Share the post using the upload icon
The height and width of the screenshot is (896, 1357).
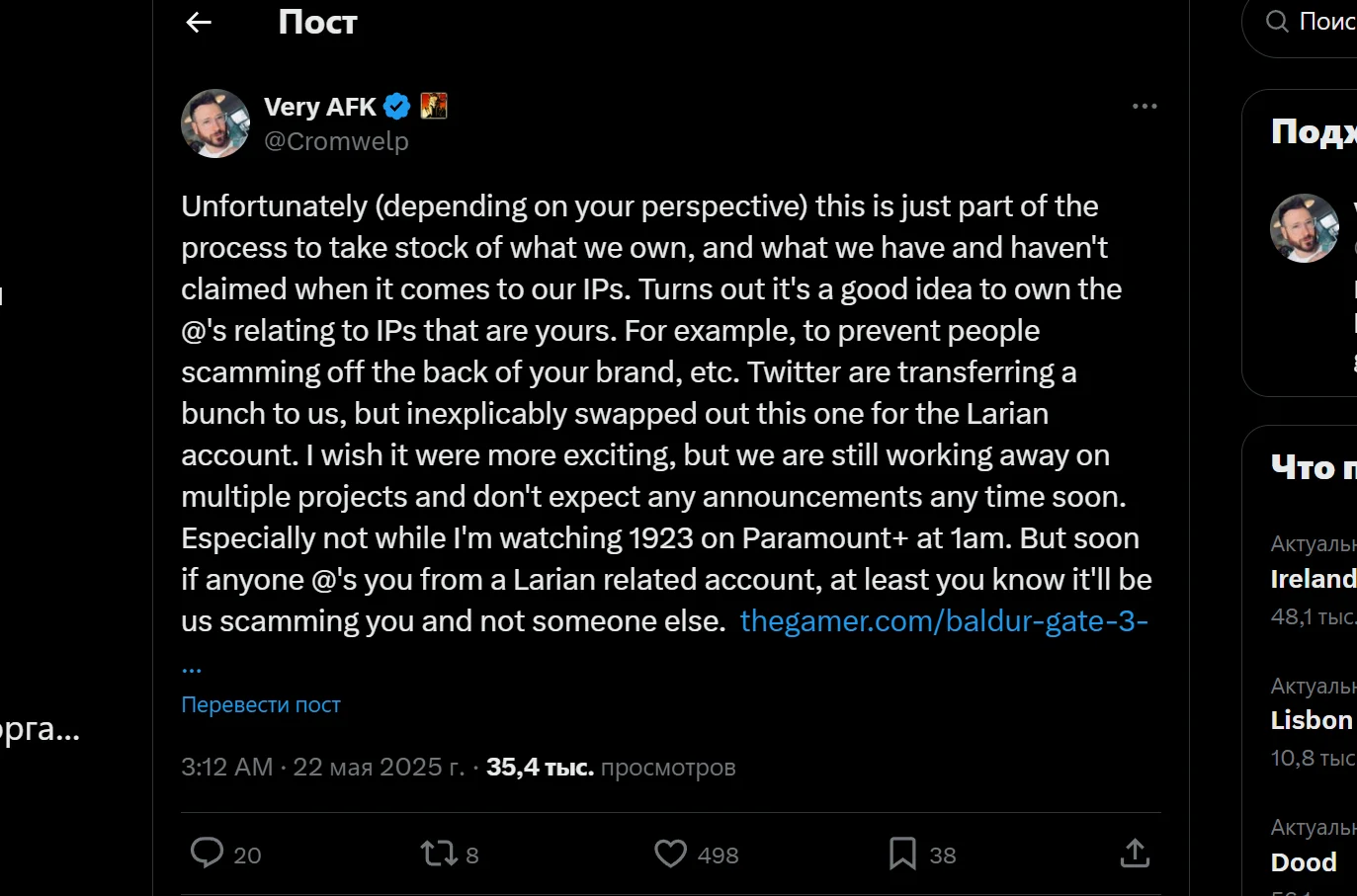[x=1135, y=854]
